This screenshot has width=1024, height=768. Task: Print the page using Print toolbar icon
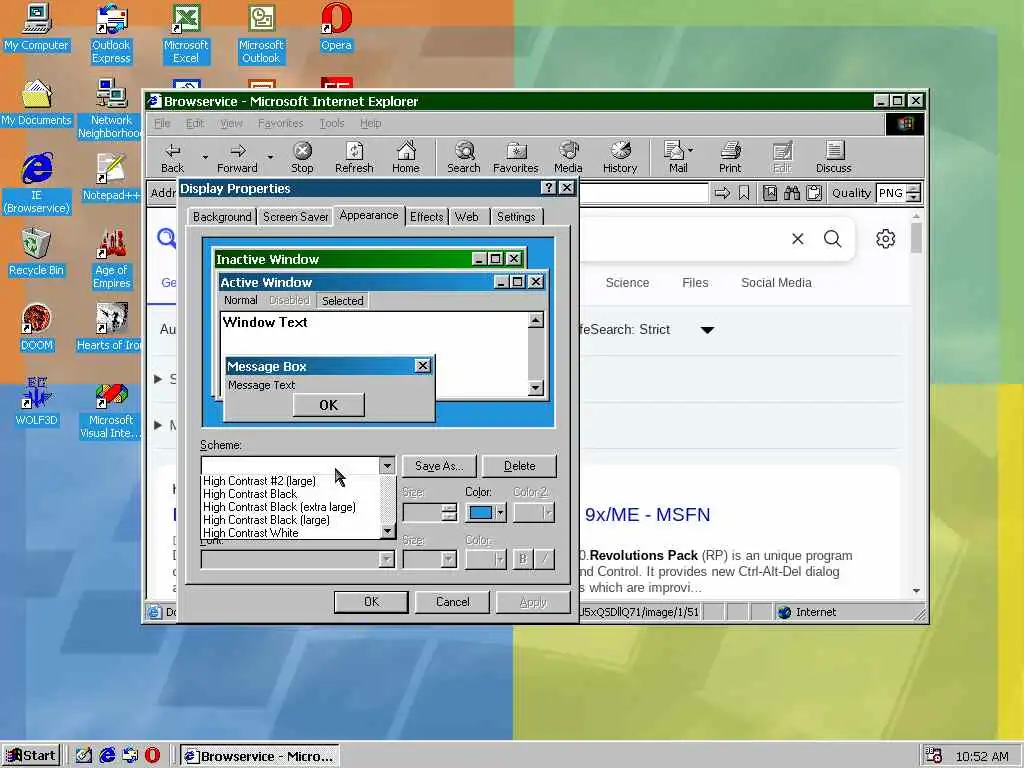[x=730, y=157]
